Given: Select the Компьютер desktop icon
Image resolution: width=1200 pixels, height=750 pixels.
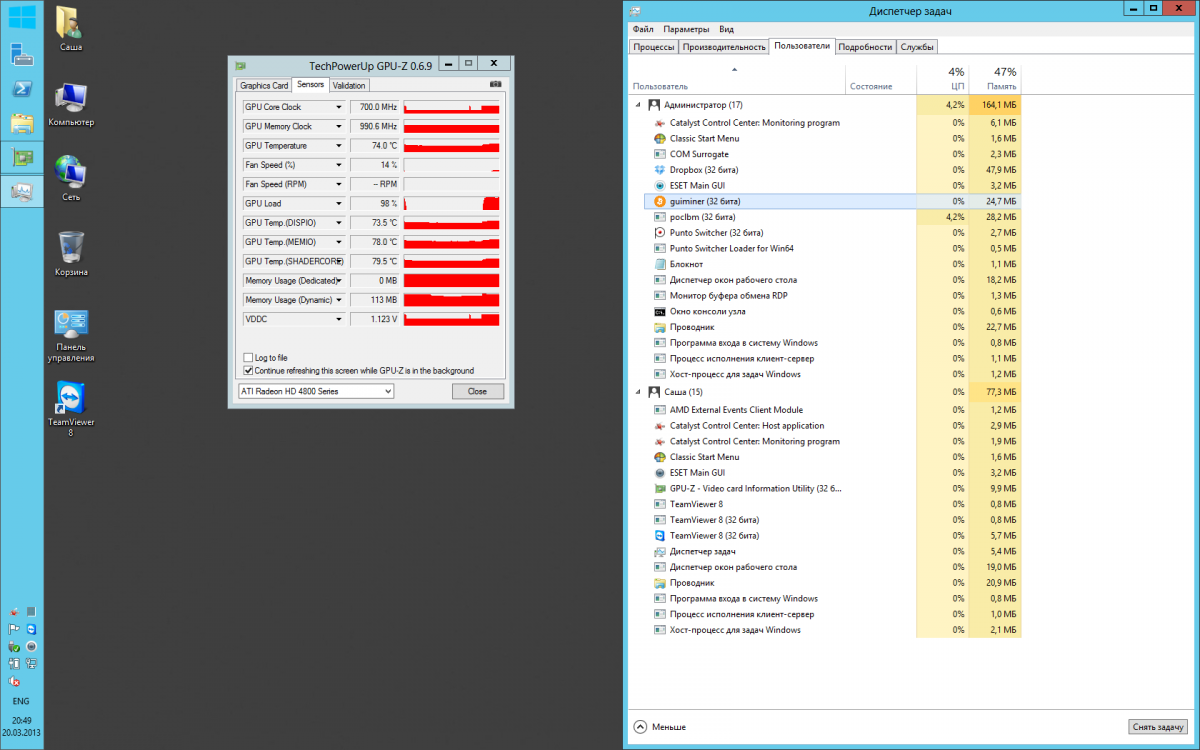Looking at the screenshot, I should (x=71, y=98).
